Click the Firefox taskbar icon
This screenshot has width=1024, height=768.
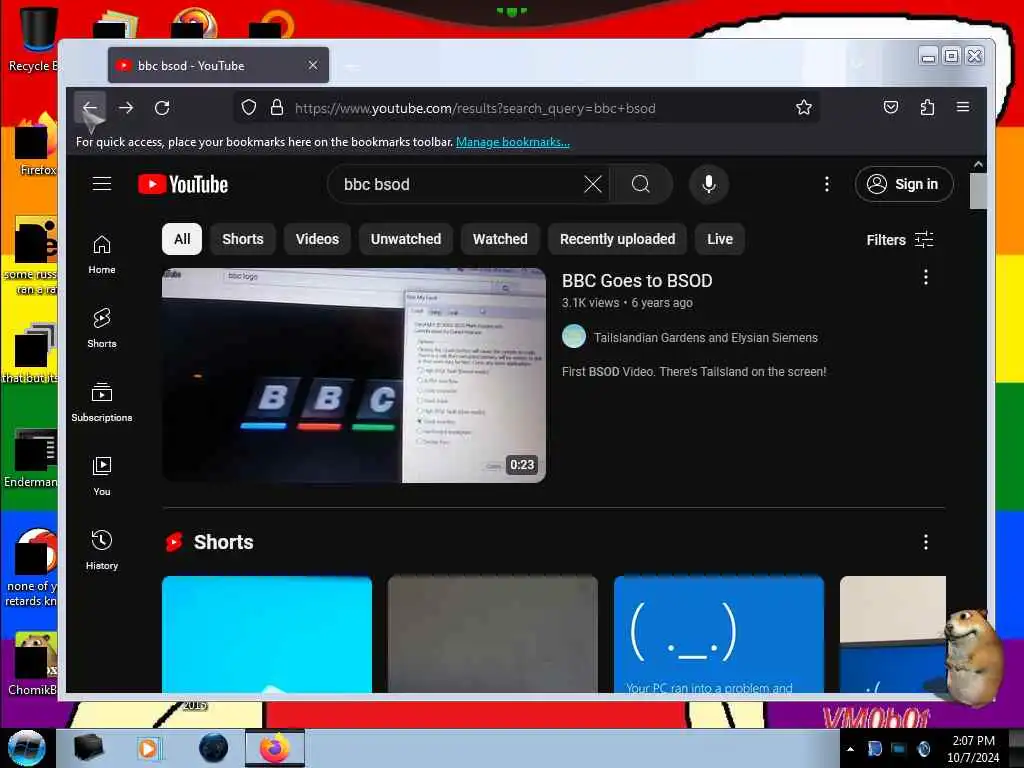point(275,748)
